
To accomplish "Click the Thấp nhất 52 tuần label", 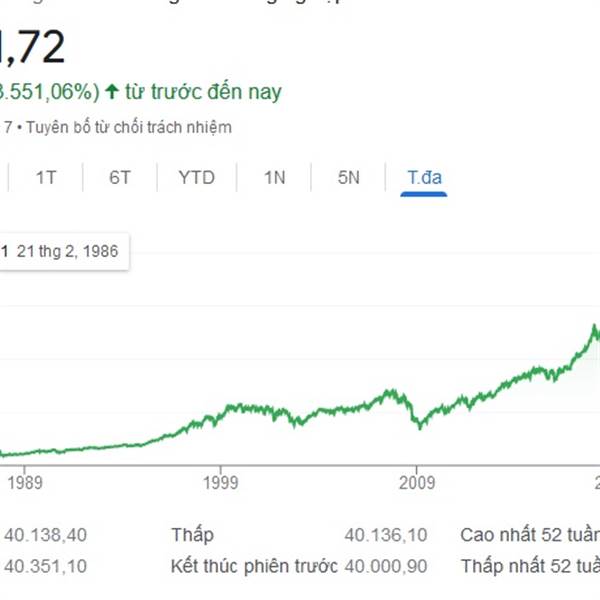I will tap(530, 566).
